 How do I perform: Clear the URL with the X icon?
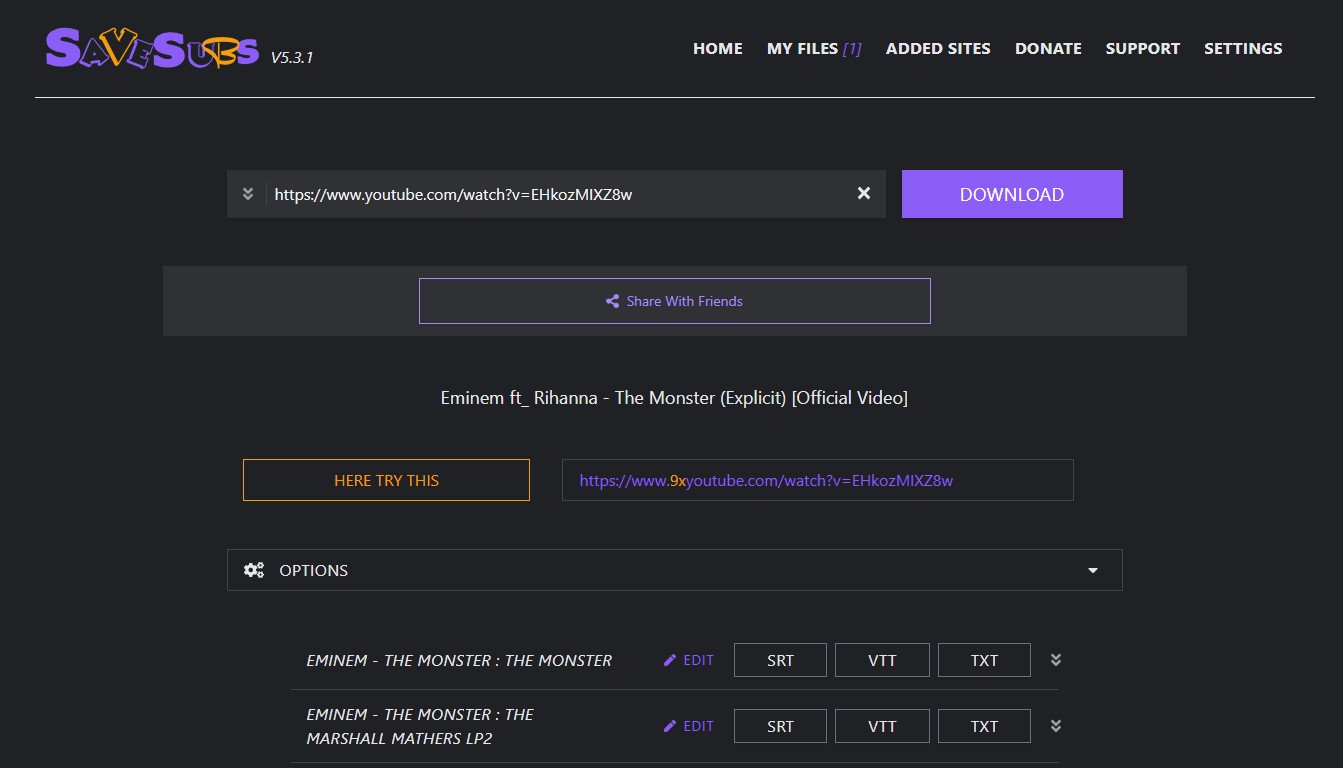click(x=864, y=194)
